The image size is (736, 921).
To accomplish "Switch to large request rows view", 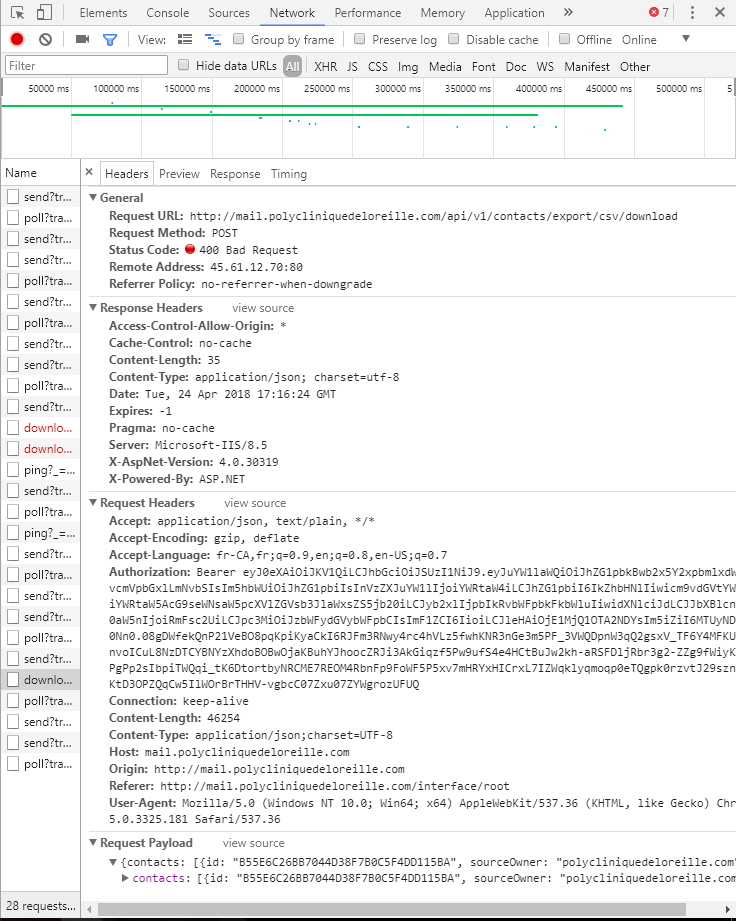I will [x=185, y=40].
